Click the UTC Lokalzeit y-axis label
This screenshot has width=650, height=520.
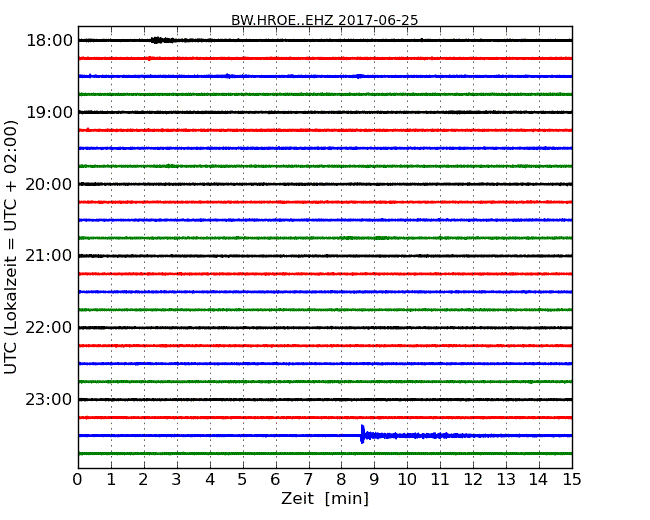tap(11, 247)
